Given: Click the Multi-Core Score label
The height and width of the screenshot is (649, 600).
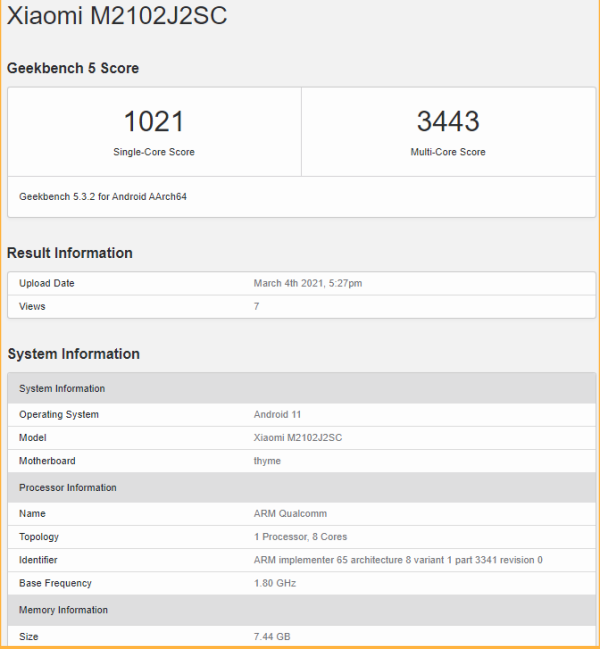Looking at the screenshot, I should 448,152.
